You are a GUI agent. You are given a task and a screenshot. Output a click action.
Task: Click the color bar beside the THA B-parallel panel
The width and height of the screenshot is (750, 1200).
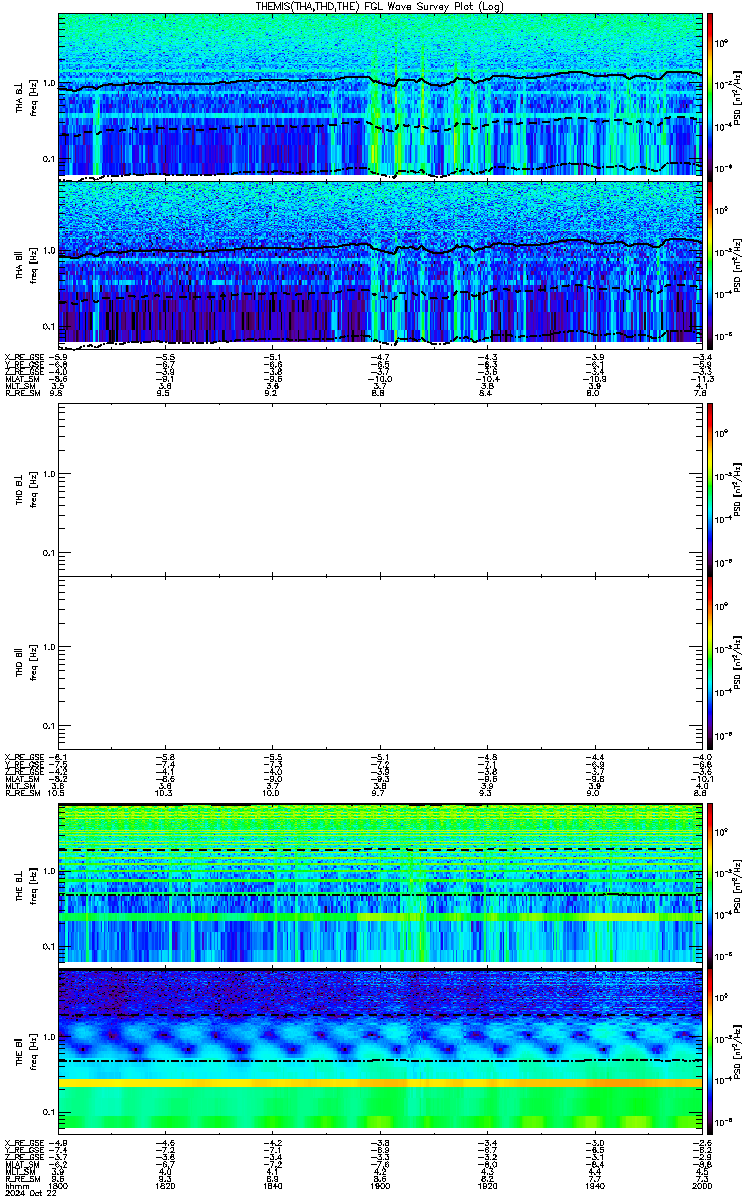(710, 263)
